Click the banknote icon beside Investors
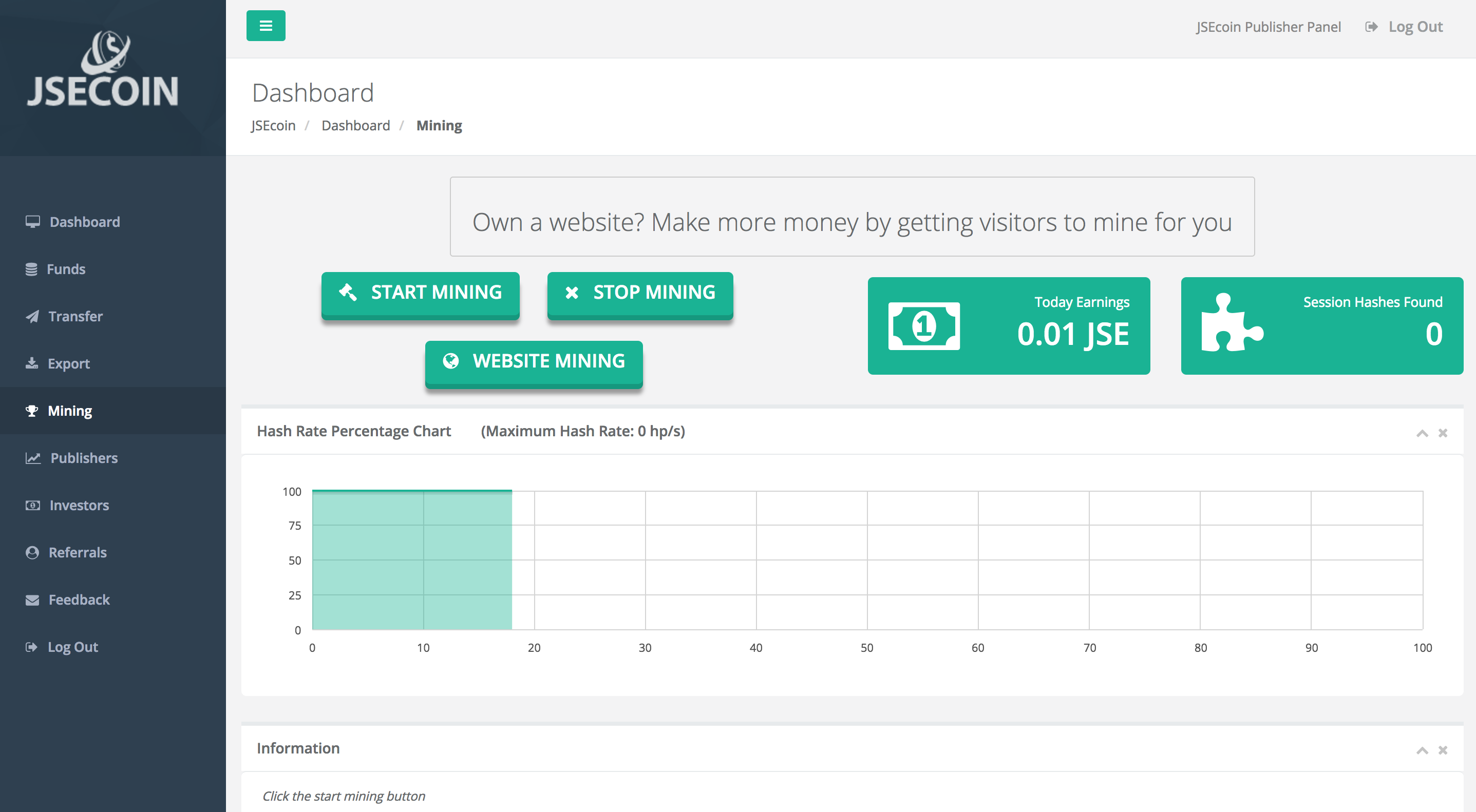This screenshot has height=812, width=1476. (33, 505)
